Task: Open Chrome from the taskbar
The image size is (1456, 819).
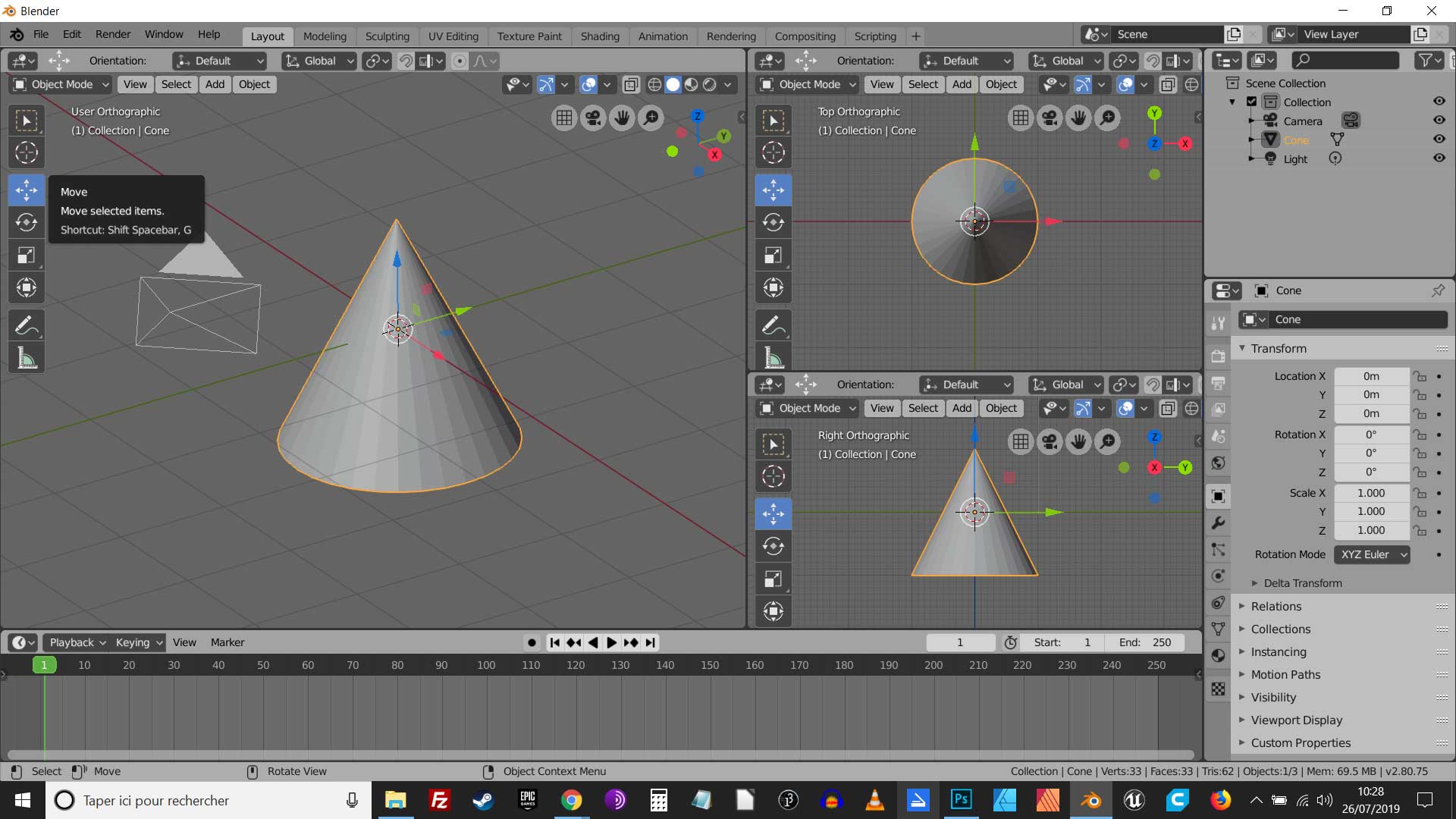Action: (x=571, y=800)
